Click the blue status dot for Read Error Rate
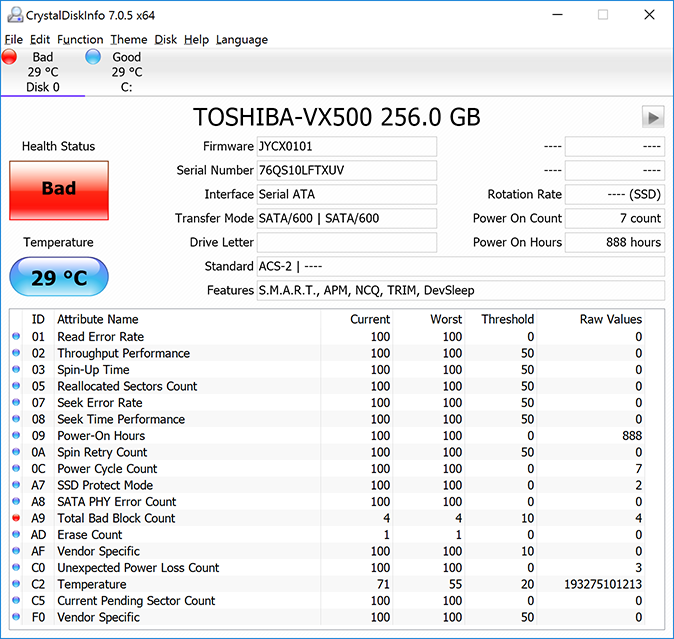Image resolution: width=674 pixels, height=639 pixels. (16, 336)
